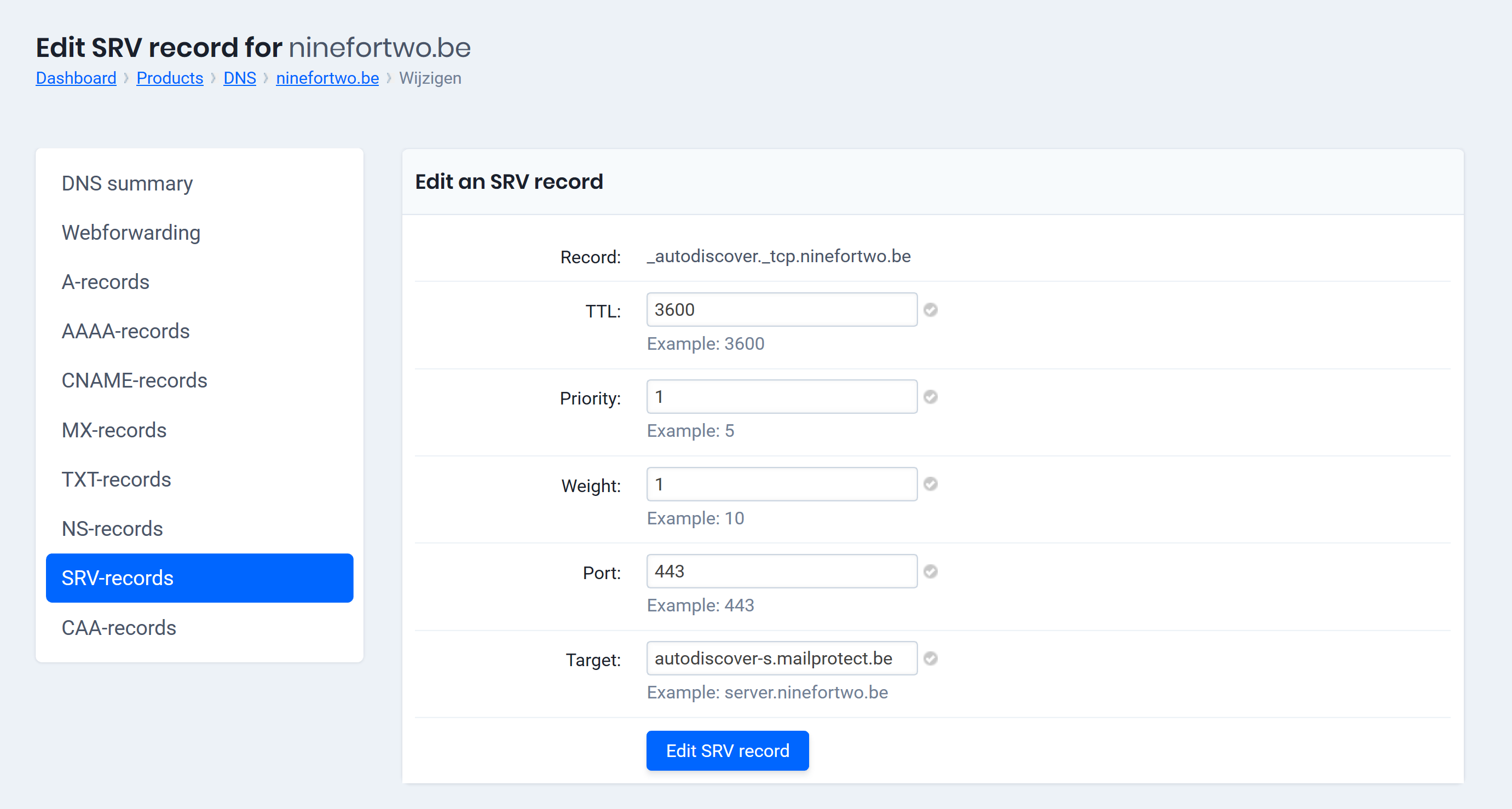The image size is (1512, 809).
Task: Click the Port validation checkmark icon
Action: [x=930, y=571]
